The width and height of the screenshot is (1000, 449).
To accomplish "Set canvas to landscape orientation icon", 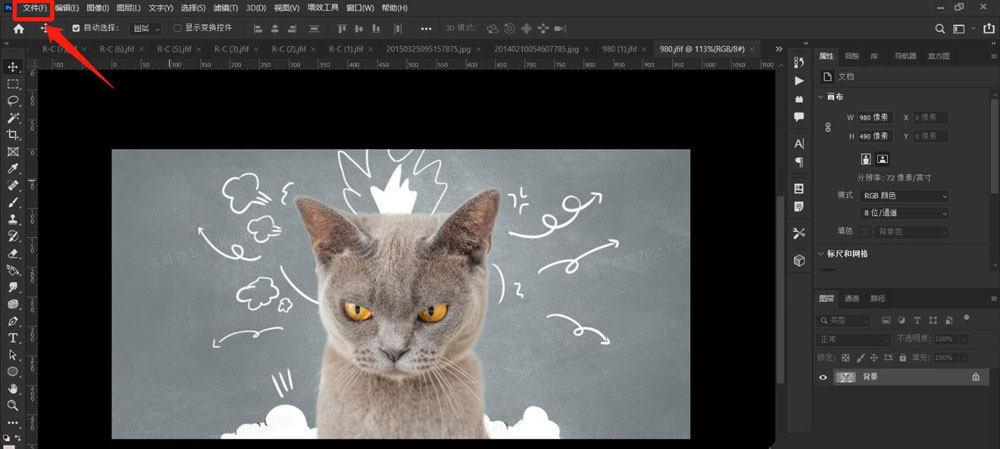I will (x=883, y=158).
